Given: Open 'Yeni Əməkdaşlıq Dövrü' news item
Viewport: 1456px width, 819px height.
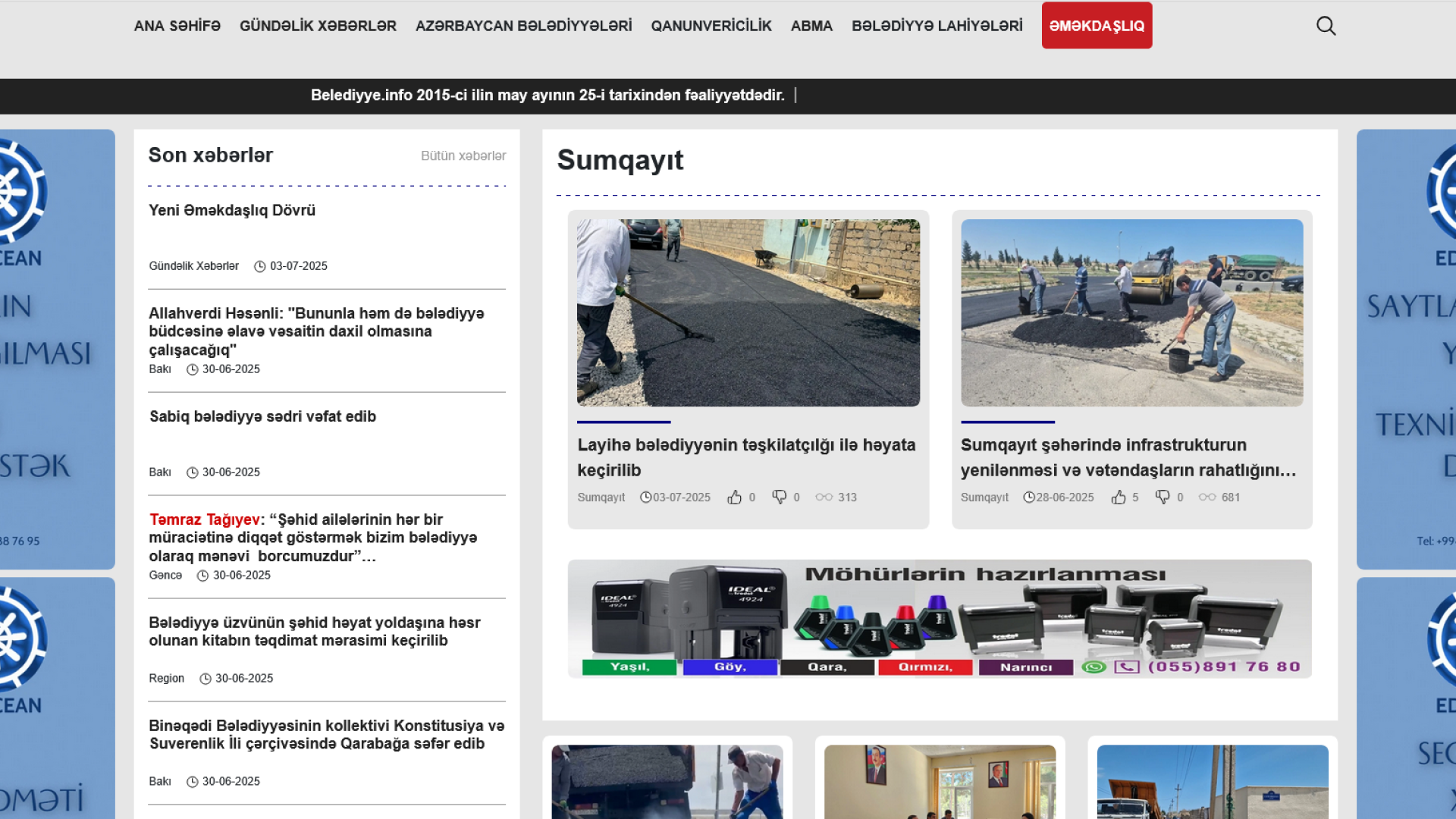Looking at the screenshot, I should pos(231,210).
